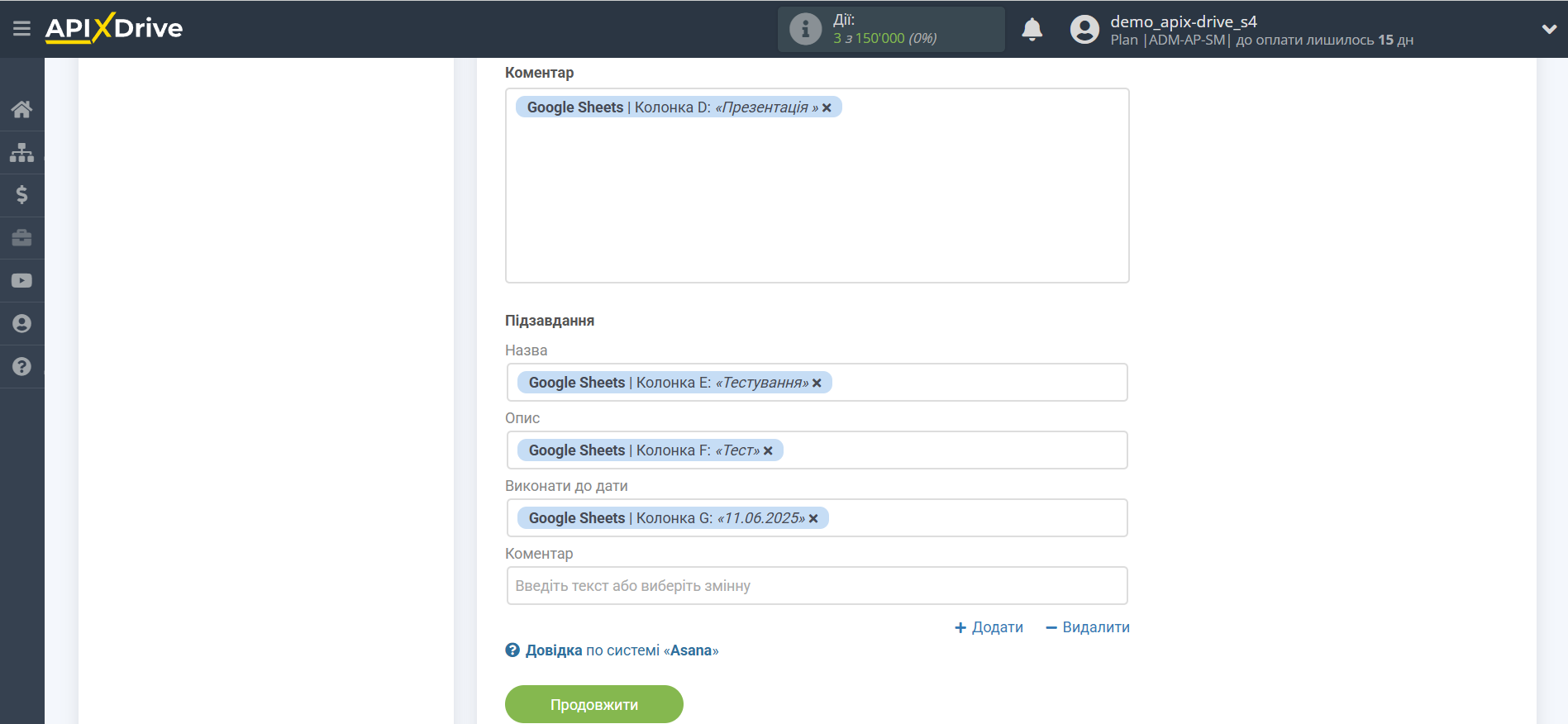Open the briefcase sidebar icon

[21, 238]
